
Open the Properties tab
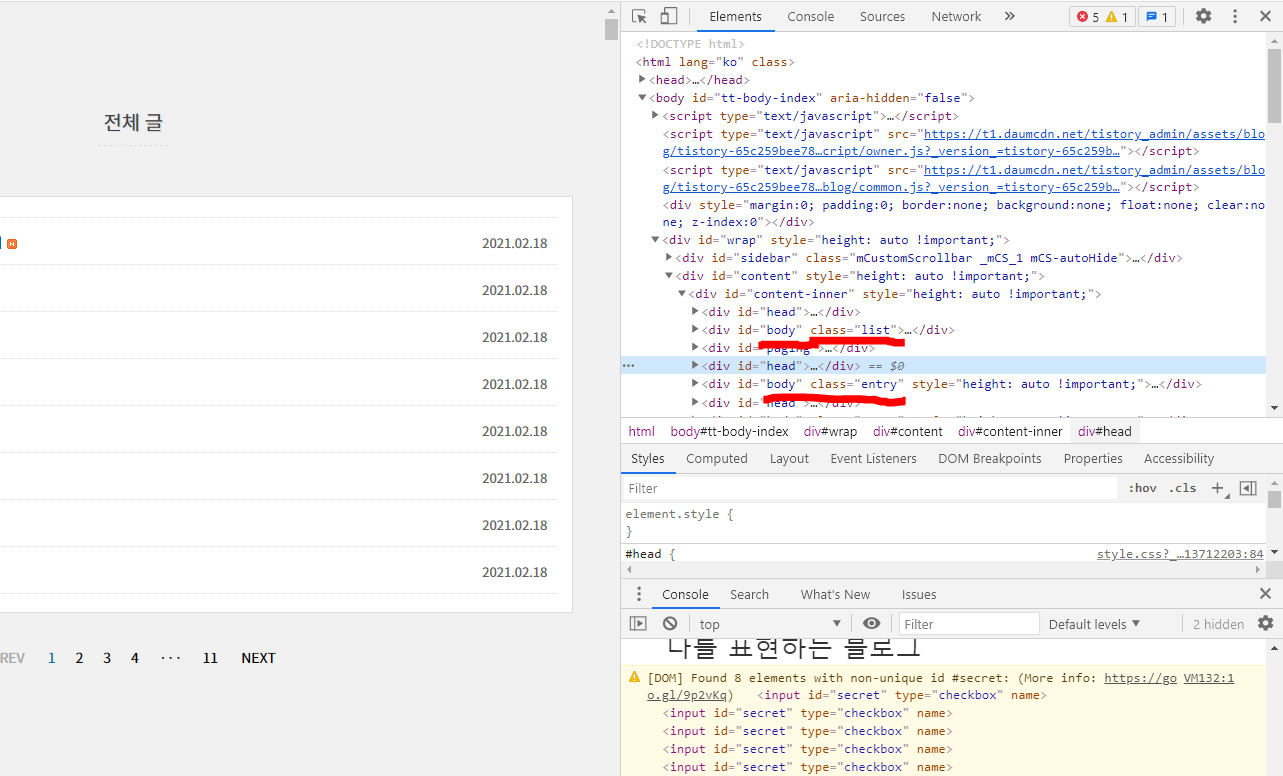click(x=1093, y=458)
